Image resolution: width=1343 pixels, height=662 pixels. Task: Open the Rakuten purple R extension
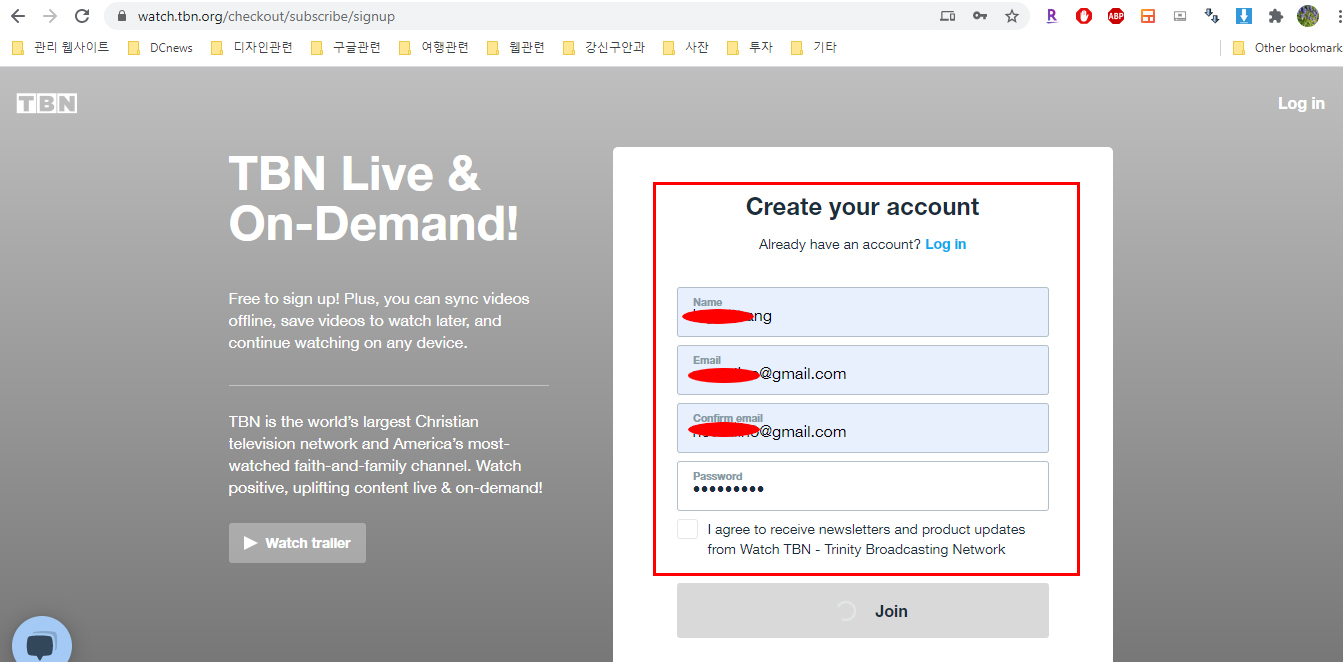[1051, 16]
